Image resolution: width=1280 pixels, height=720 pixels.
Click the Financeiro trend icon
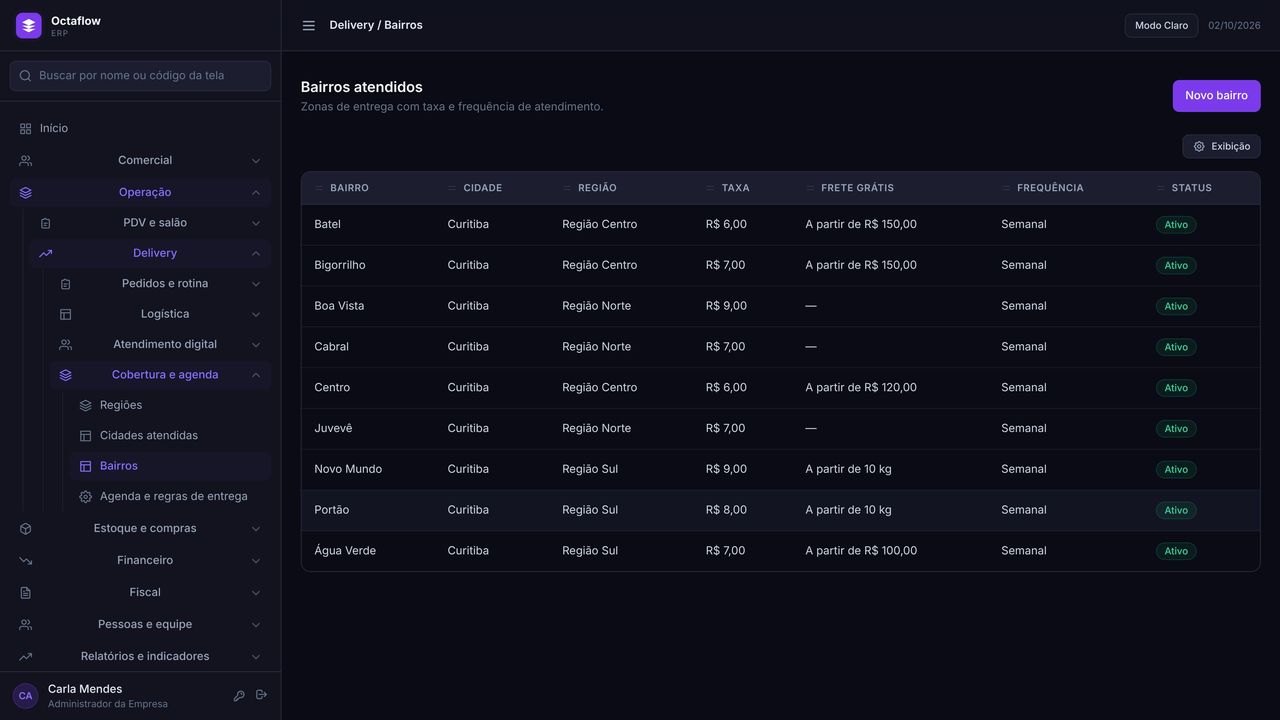(26, 561)
